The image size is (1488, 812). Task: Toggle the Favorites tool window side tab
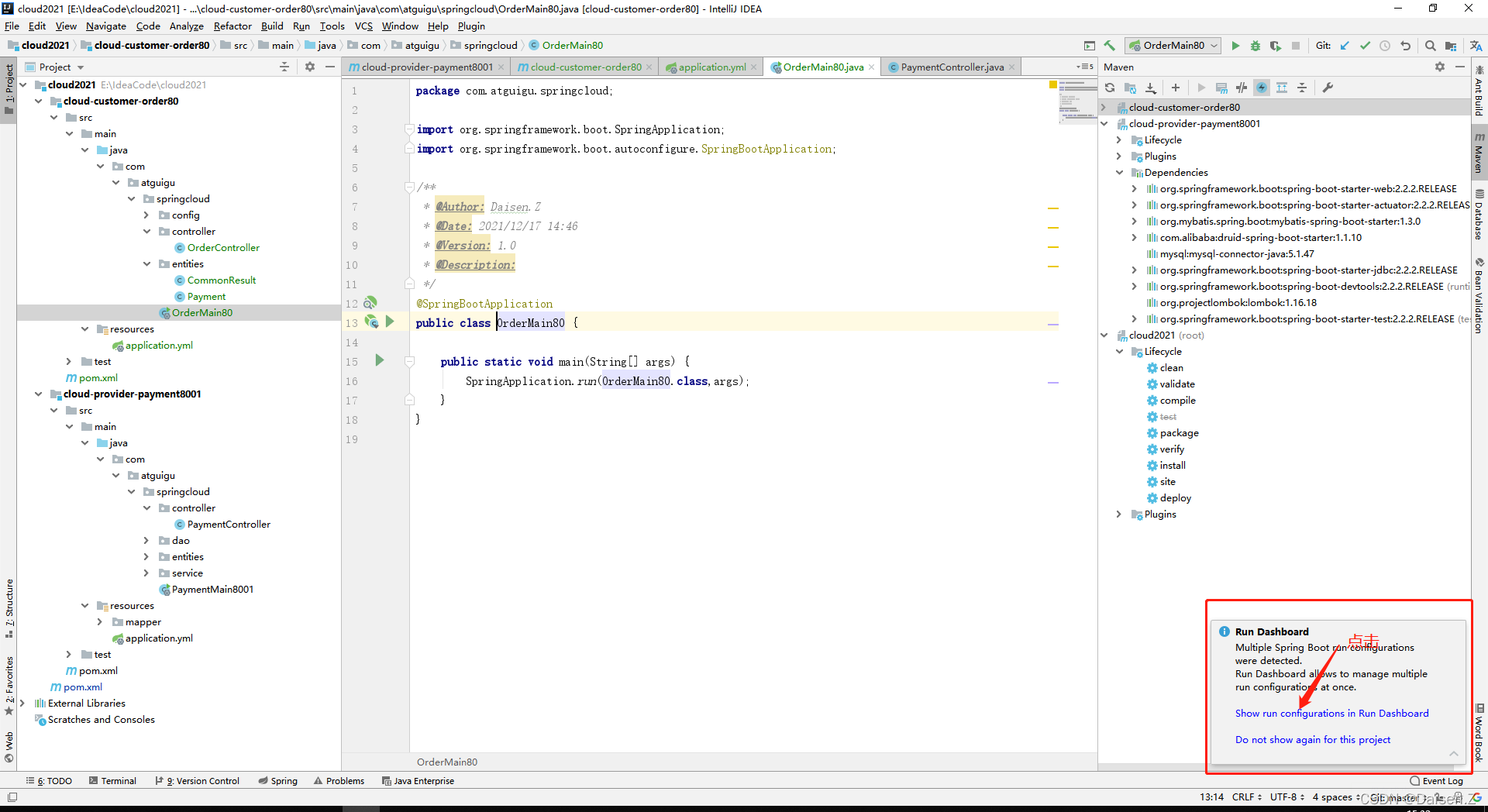(x=9, y=686)
